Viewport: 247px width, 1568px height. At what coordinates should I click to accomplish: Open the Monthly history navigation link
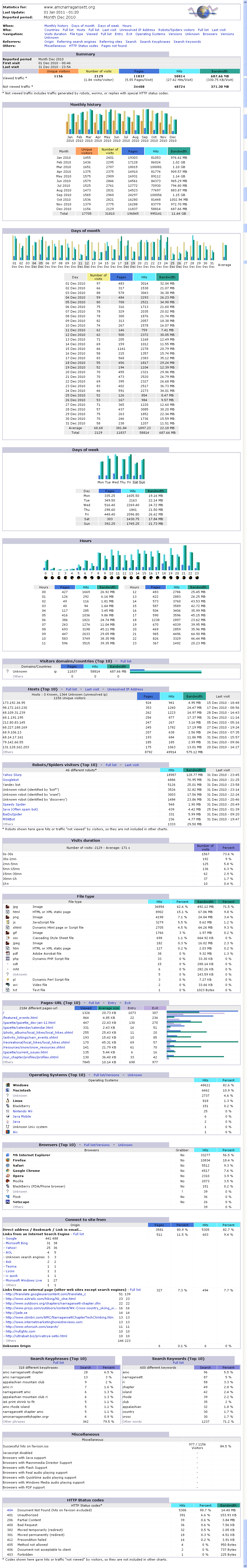[56, 26]
